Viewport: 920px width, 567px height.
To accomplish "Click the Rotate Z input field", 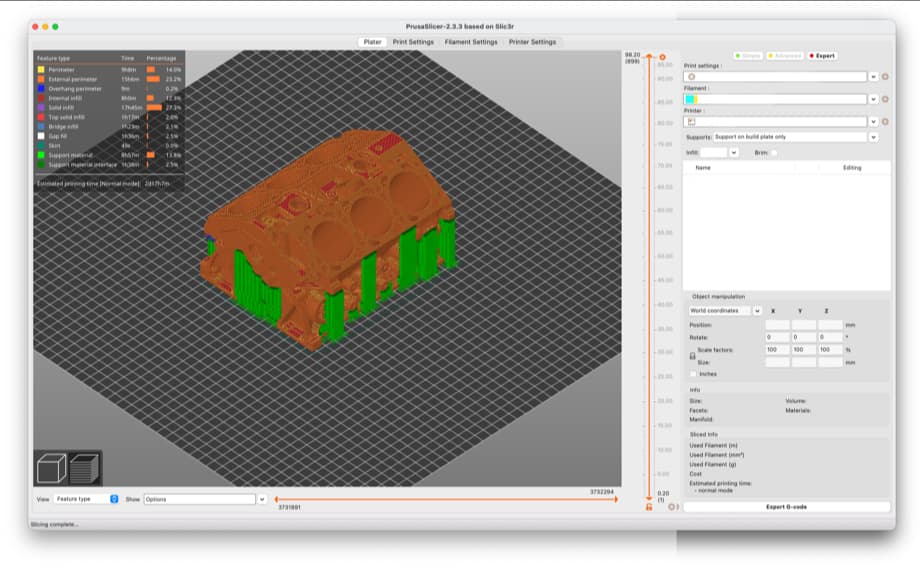I will 830,338.
